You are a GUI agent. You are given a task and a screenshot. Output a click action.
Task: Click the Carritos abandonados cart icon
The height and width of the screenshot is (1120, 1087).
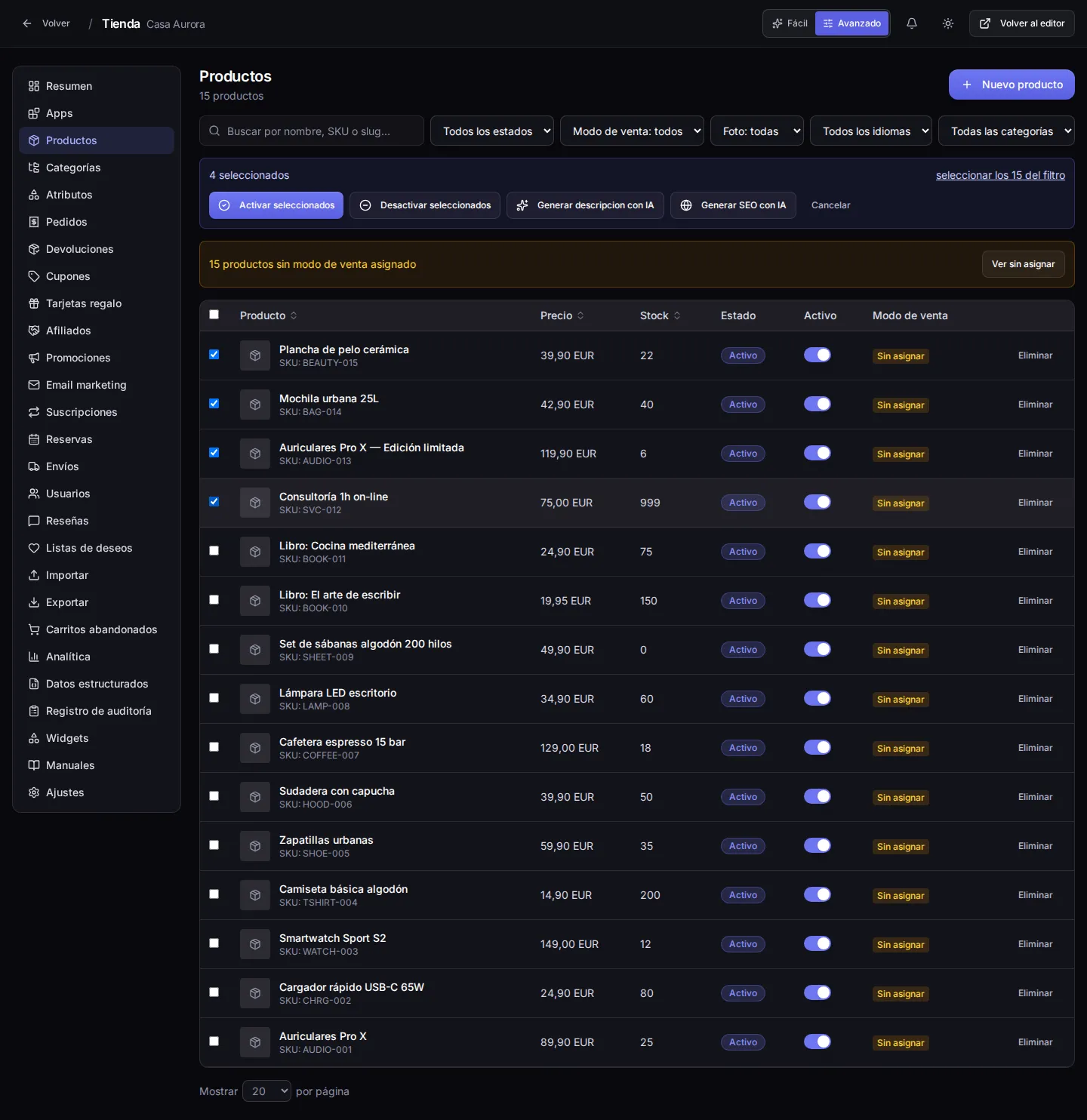(34, 629)
